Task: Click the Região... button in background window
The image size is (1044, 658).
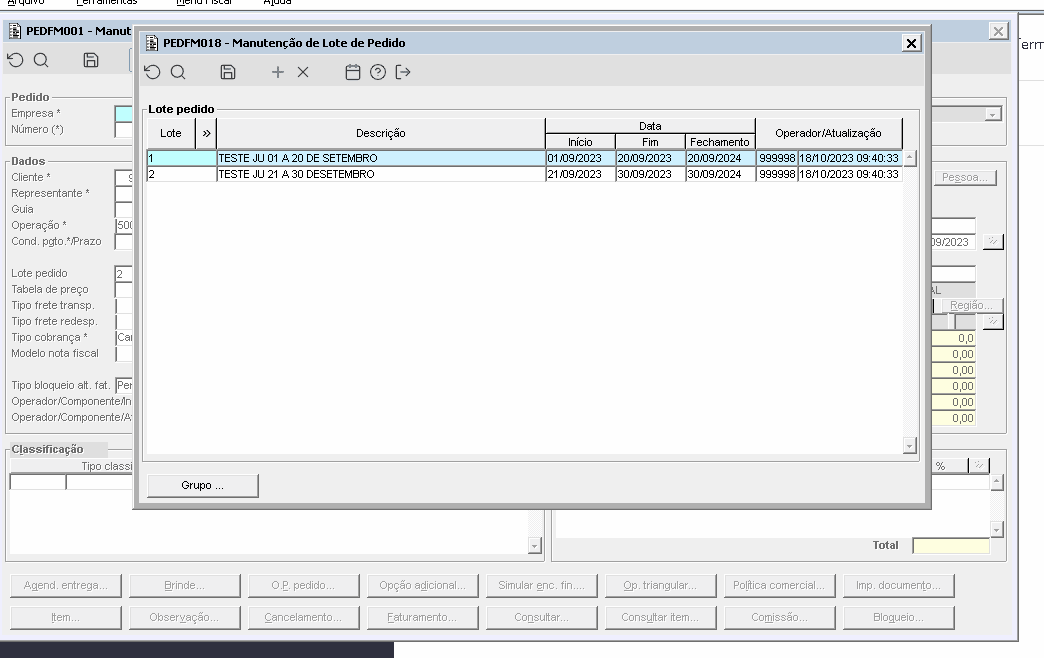Action: click(970, 305)
